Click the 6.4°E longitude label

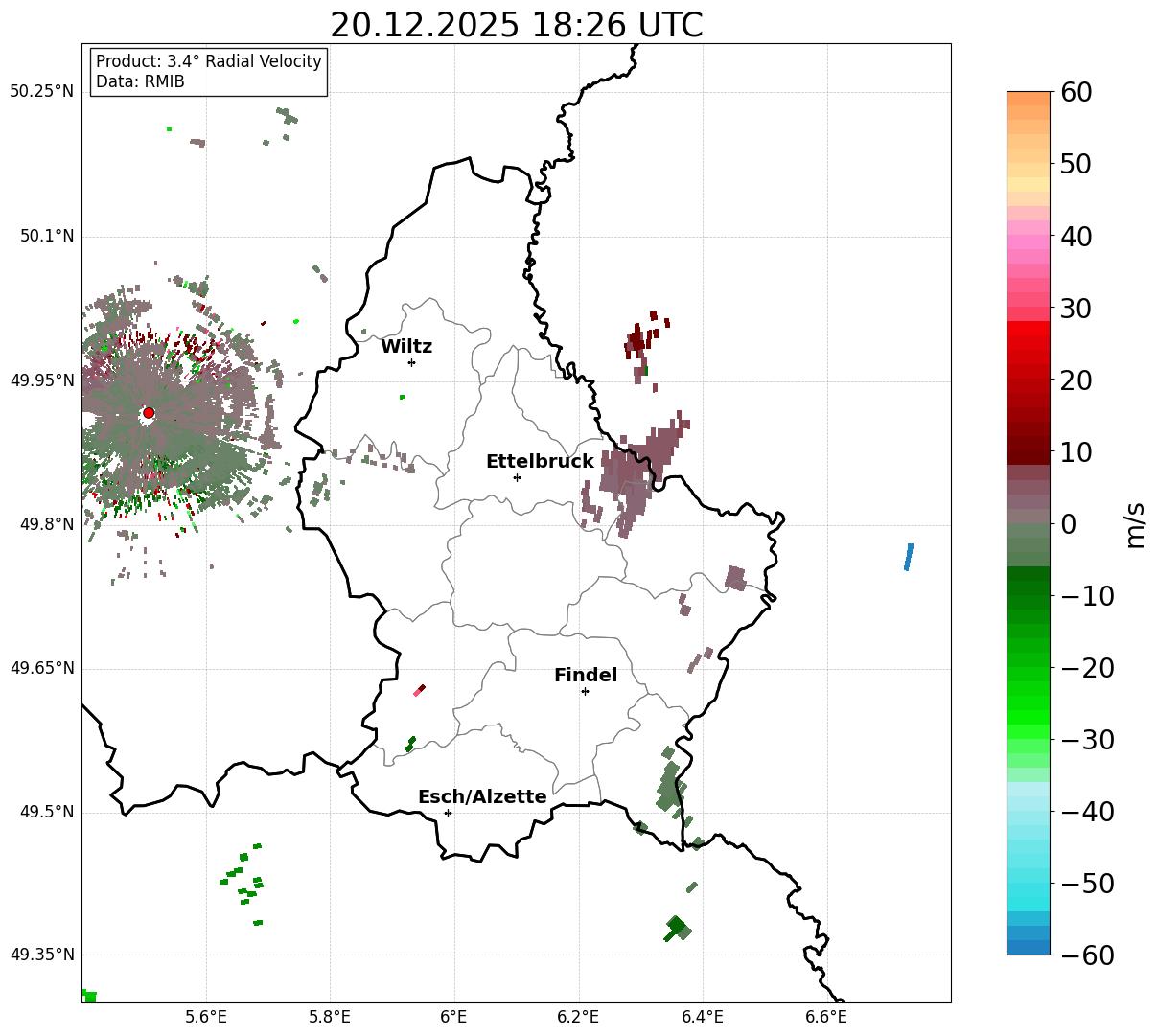point(703,1017)
